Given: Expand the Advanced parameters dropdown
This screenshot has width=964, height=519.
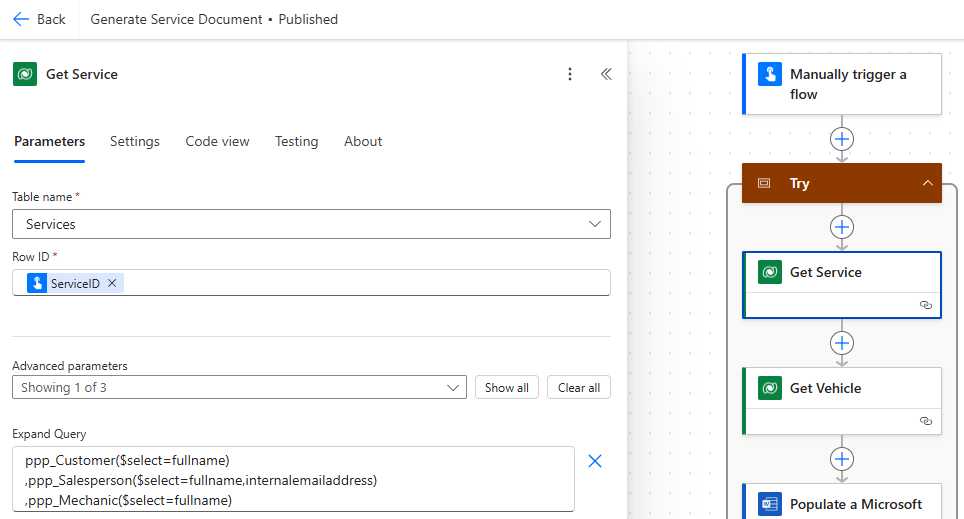Looking at the screenshot, I should tap(239, 387).
